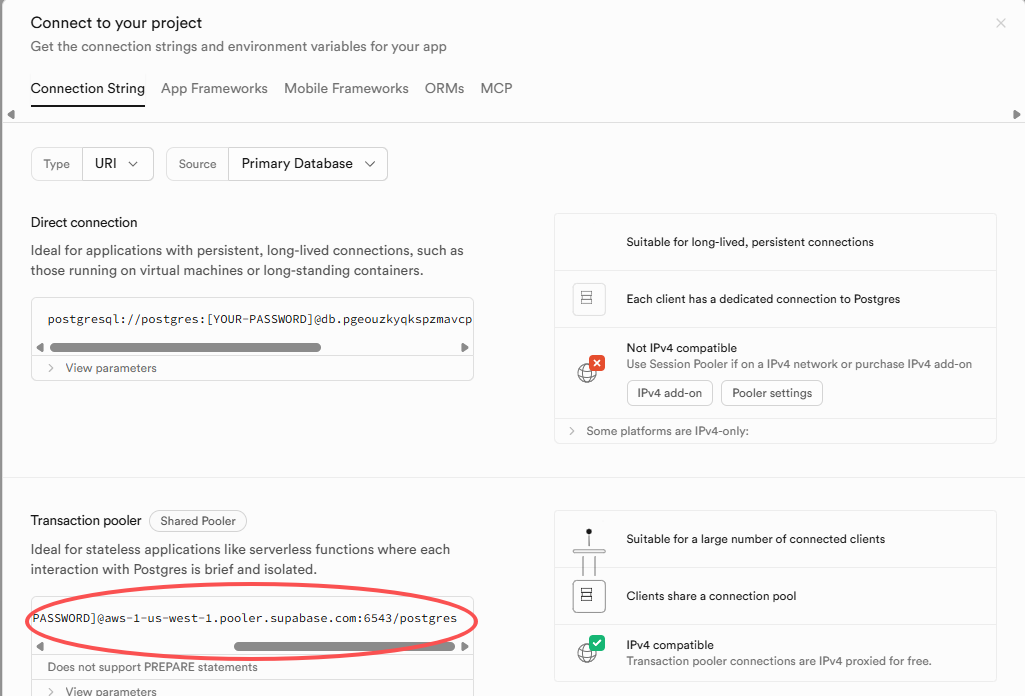
Task: Click the direct connection horizontal scrollbar thumb
Action: 185,348
